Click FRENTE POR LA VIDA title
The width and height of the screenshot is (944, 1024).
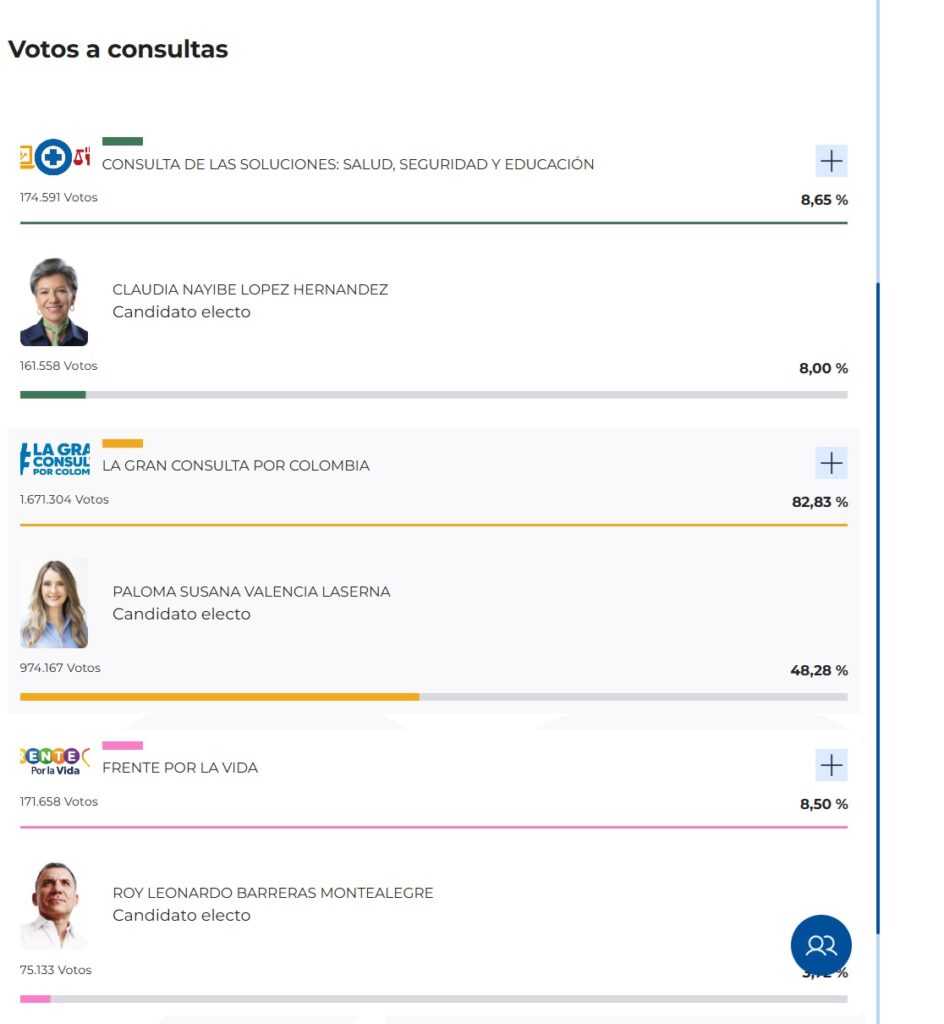point(180,768)
